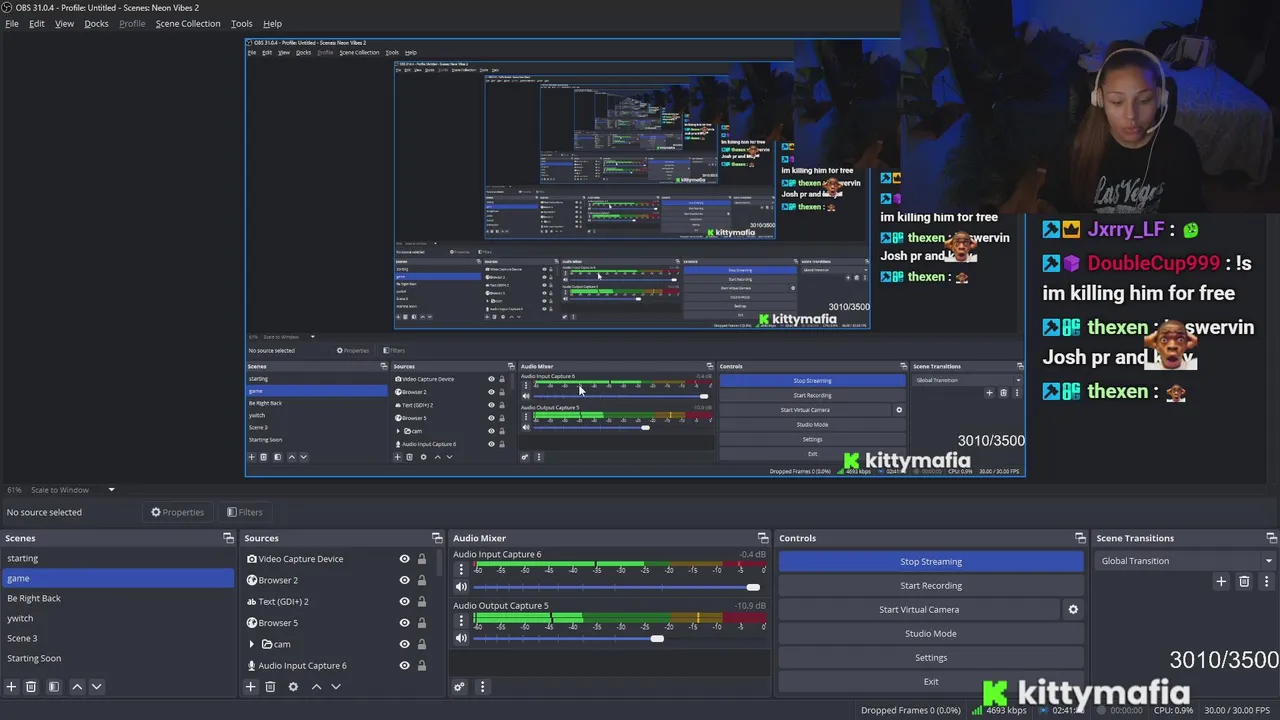Click green signal bars icon in status bar
The height and width of the screenshot is (720, 1280).
(978, 710)
